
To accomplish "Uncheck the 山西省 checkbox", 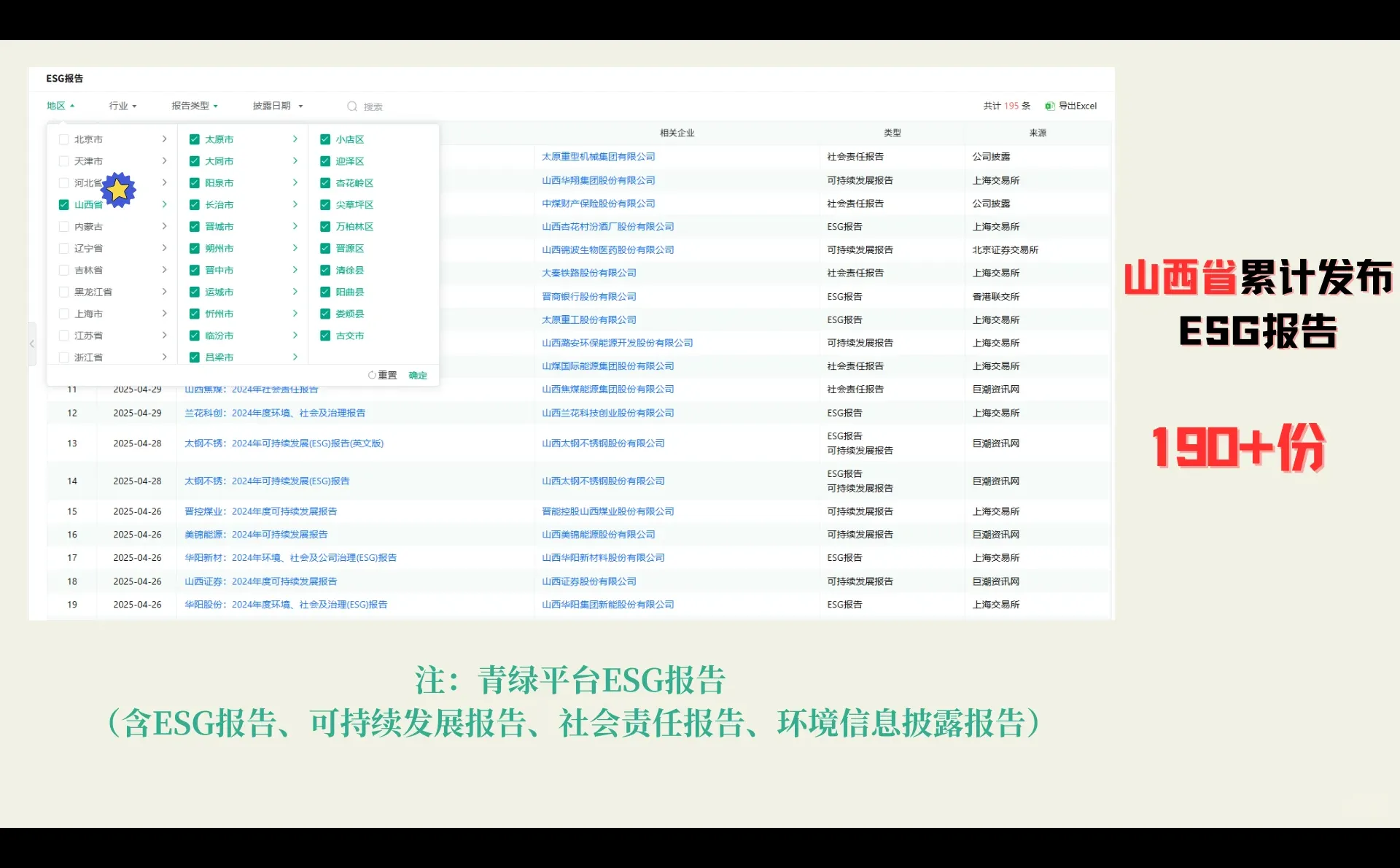I will tap(64, 204).
